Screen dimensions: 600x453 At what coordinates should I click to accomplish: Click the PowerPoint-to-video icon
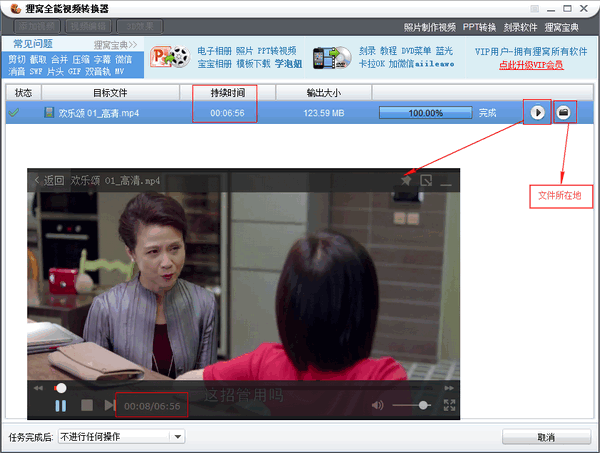(170, 57)
